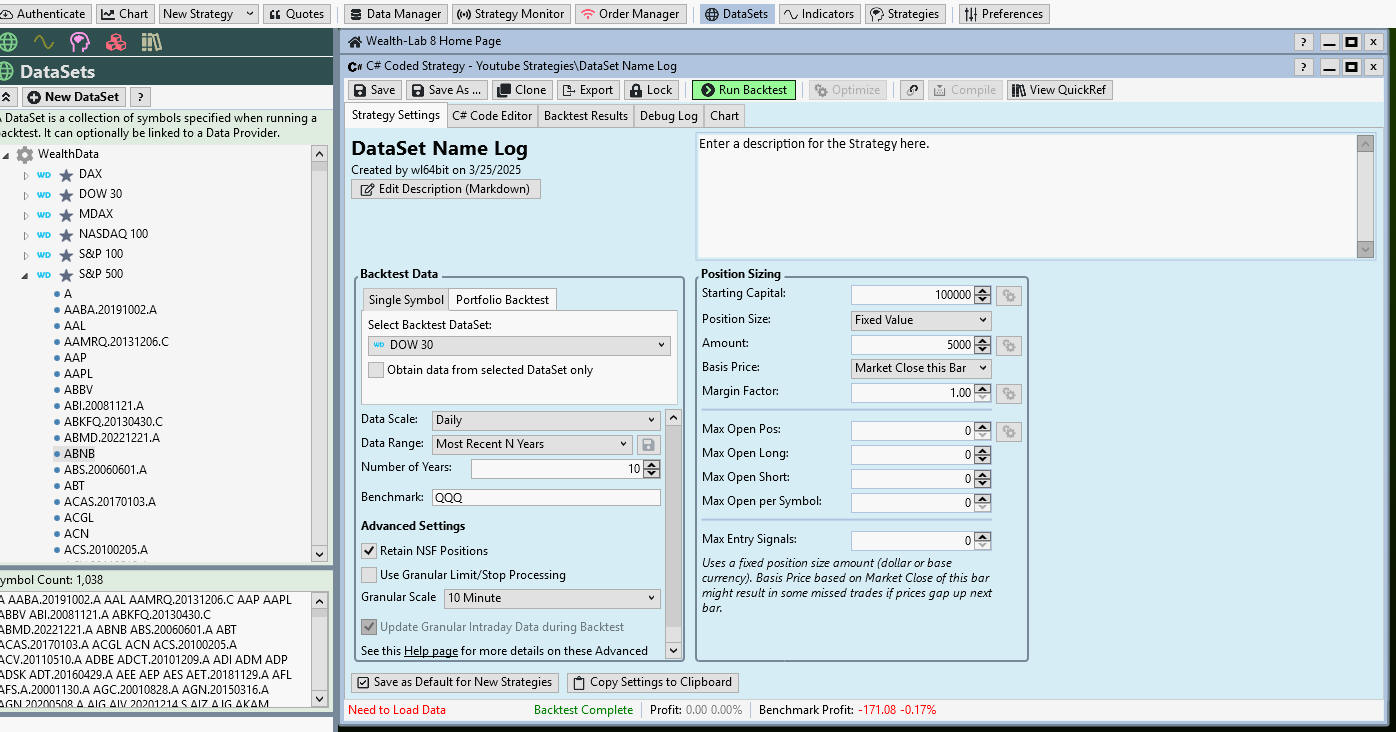This screenshot has width=1396, height=732.
Task: Collapse the S&P 500 dataset node
Action: click(x=25, y=275)
